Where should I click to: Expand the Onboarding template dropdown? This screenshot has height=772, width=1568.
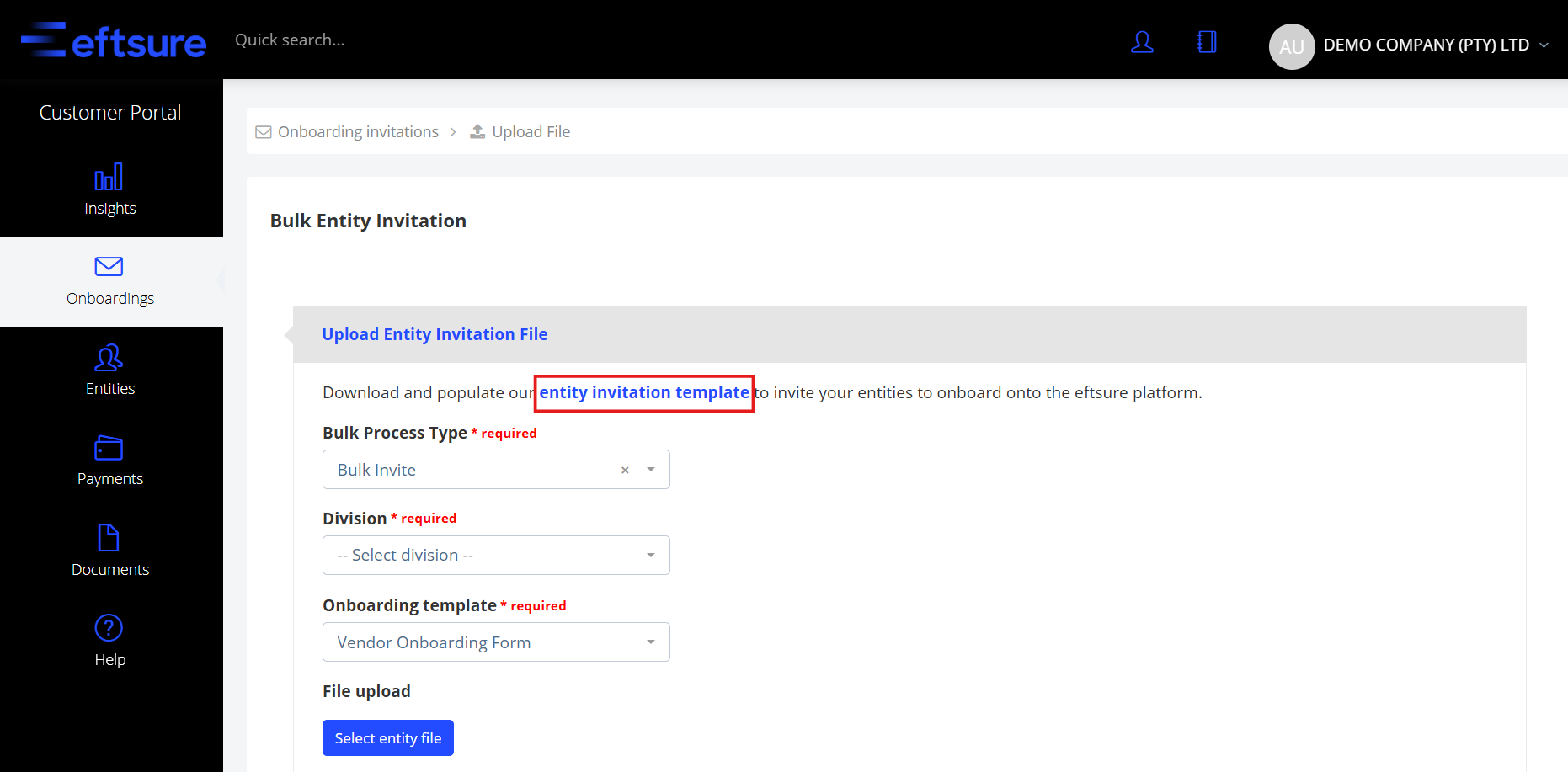(x=496, y=642)
